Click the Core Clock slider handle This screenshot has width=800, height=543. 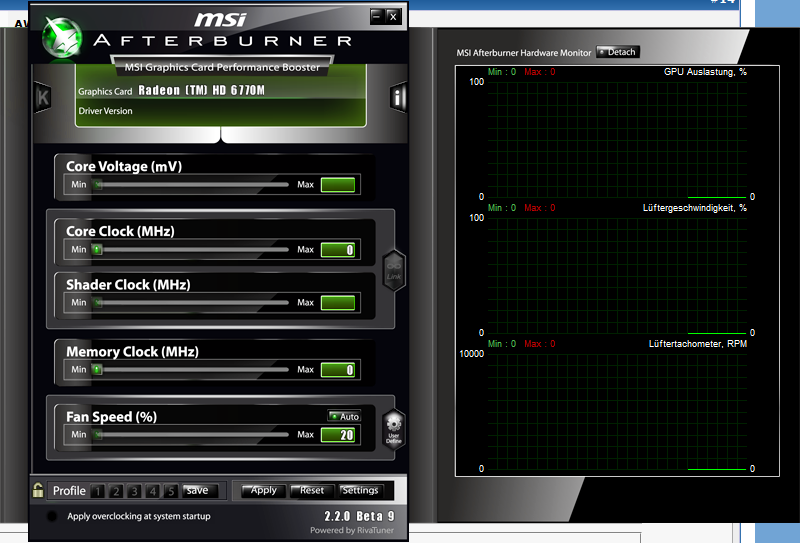pos(97,250)
